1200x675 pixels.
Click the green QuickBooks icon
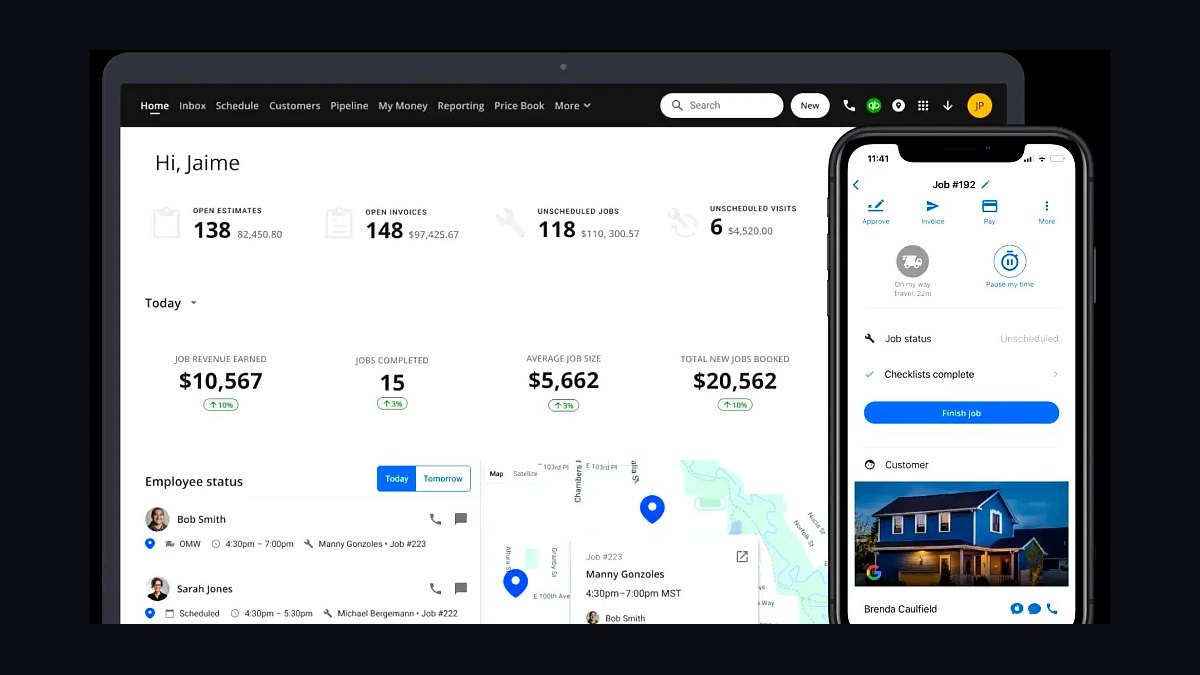[874, 105]
